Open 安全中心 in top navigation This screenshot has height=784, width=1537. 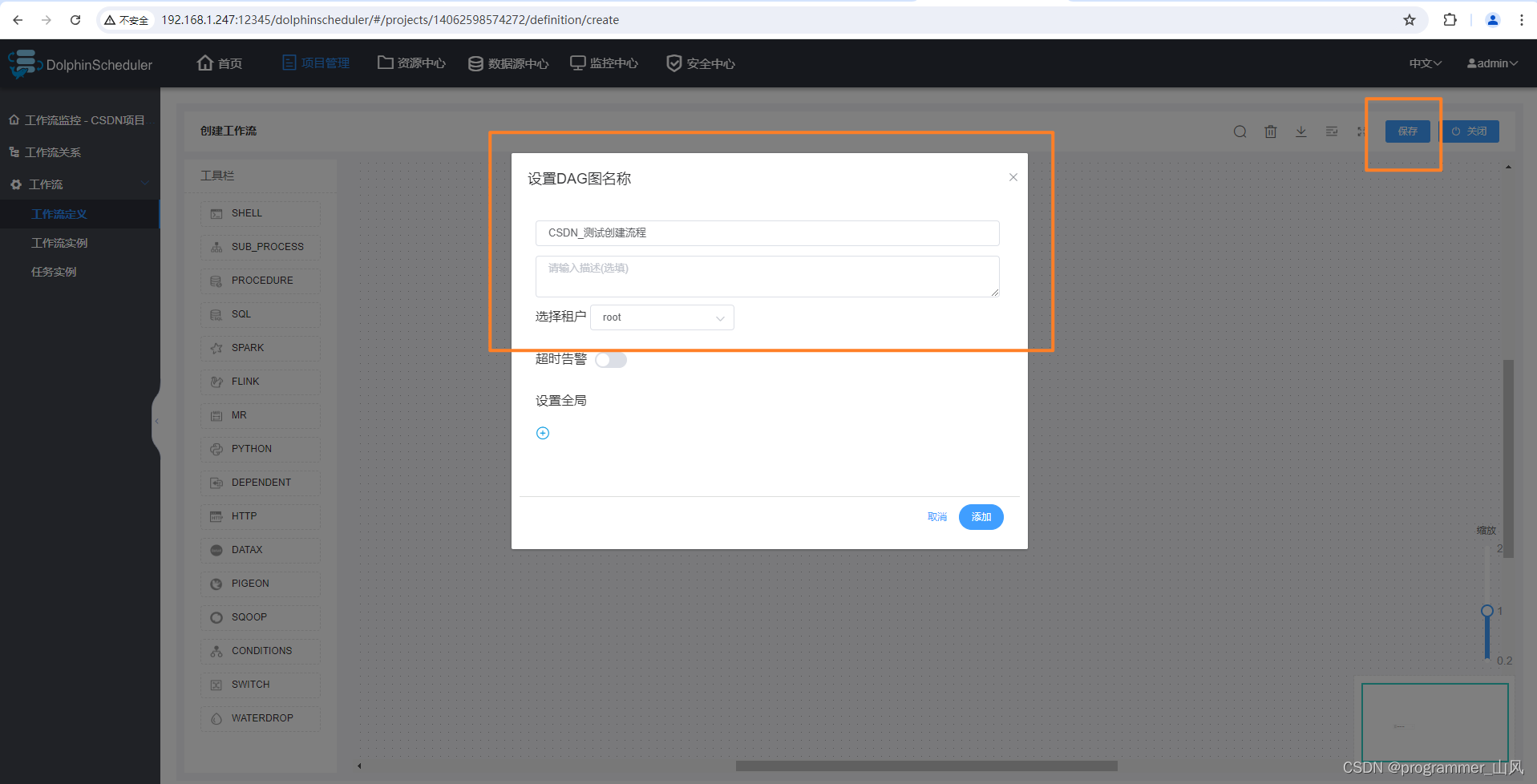tap(701, 63)
